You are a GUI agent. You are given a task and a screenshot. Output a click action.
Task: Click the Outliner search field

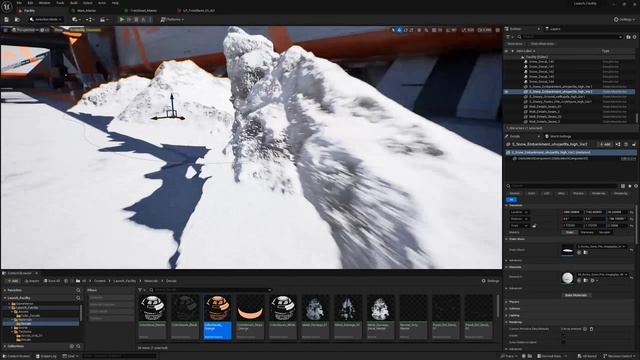pyautogui.click(x=569, y=37)
